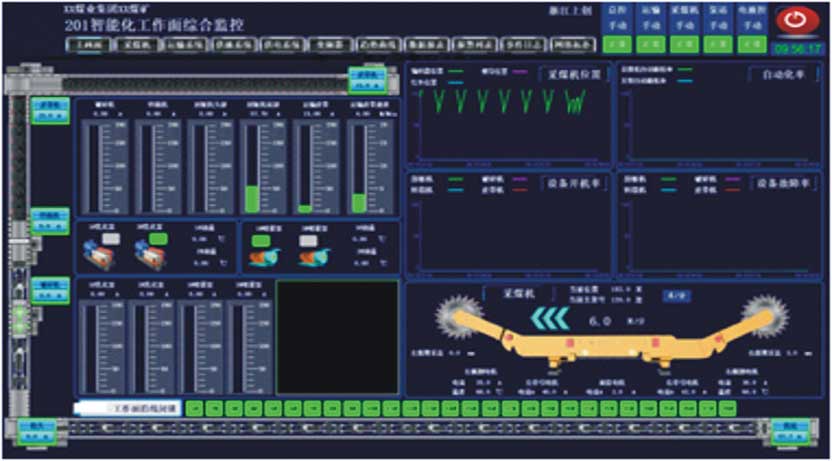Click the 采煤机位置 chart title button

pos(572,75)
